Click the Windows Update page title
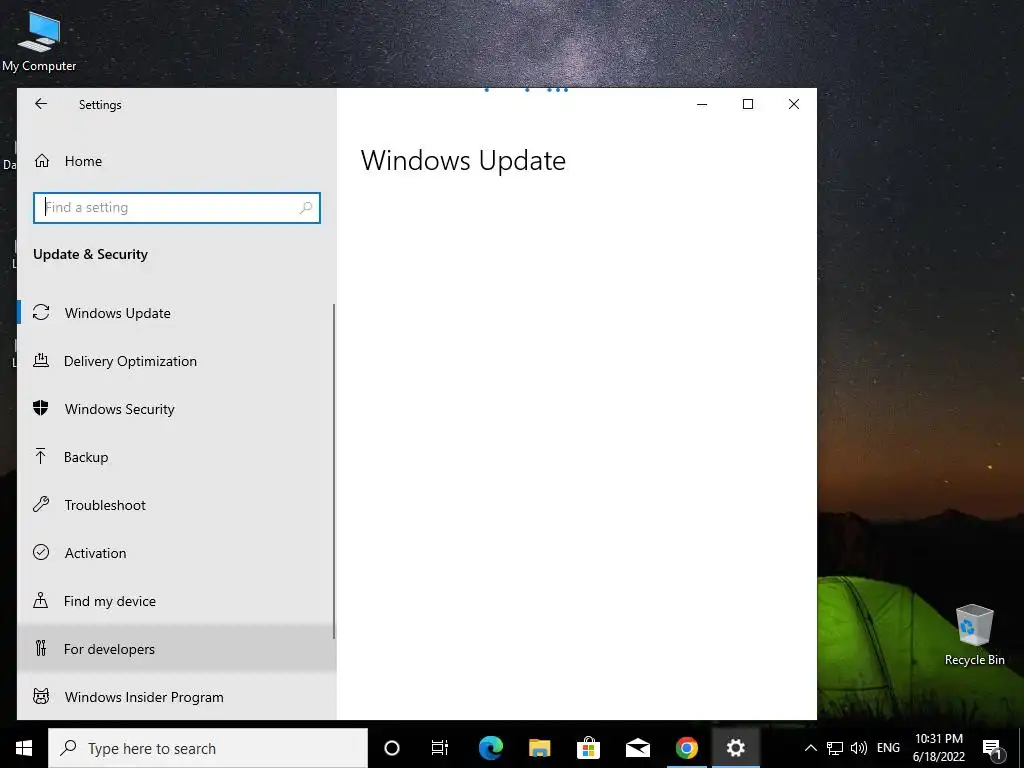Viewport: 1024px width, 768px height. point(463,161)
